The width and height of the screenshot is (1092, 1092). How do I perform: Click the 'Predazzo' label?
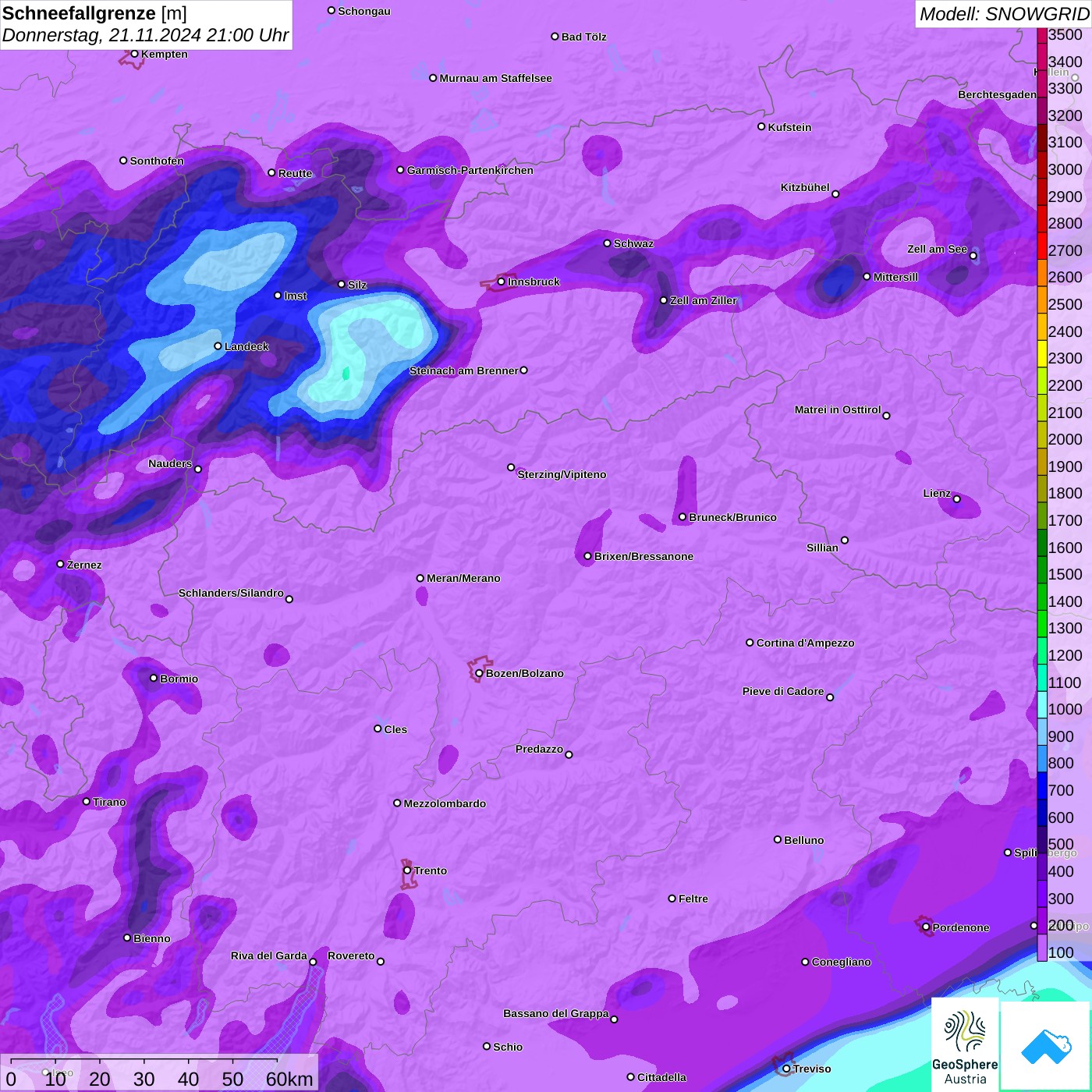(x=539, y=749)
